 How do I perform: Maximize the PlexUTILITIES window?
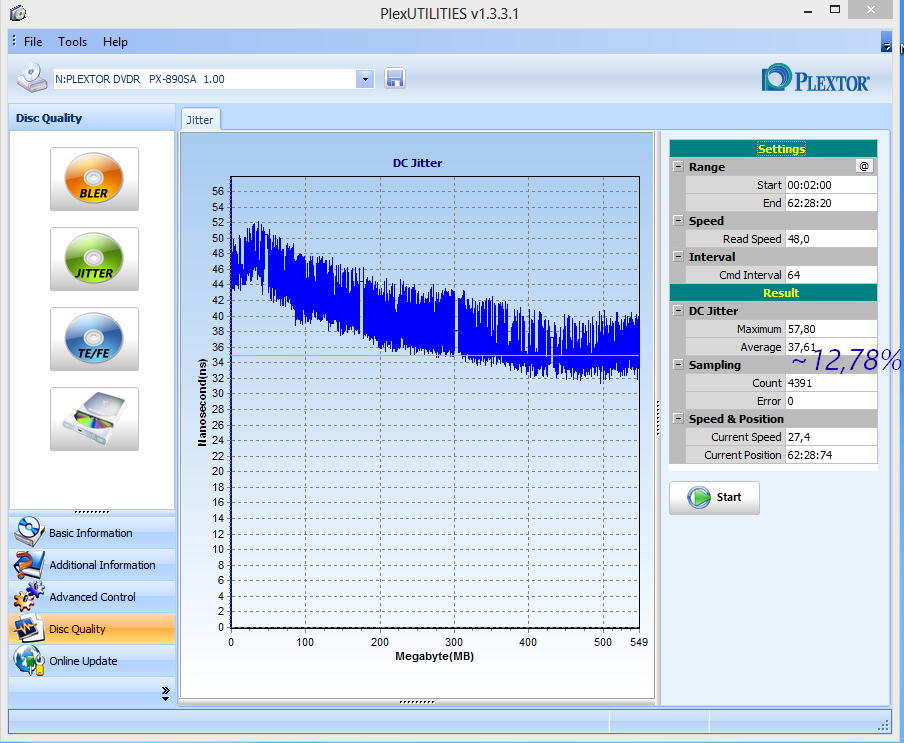[x=835, y=10]
